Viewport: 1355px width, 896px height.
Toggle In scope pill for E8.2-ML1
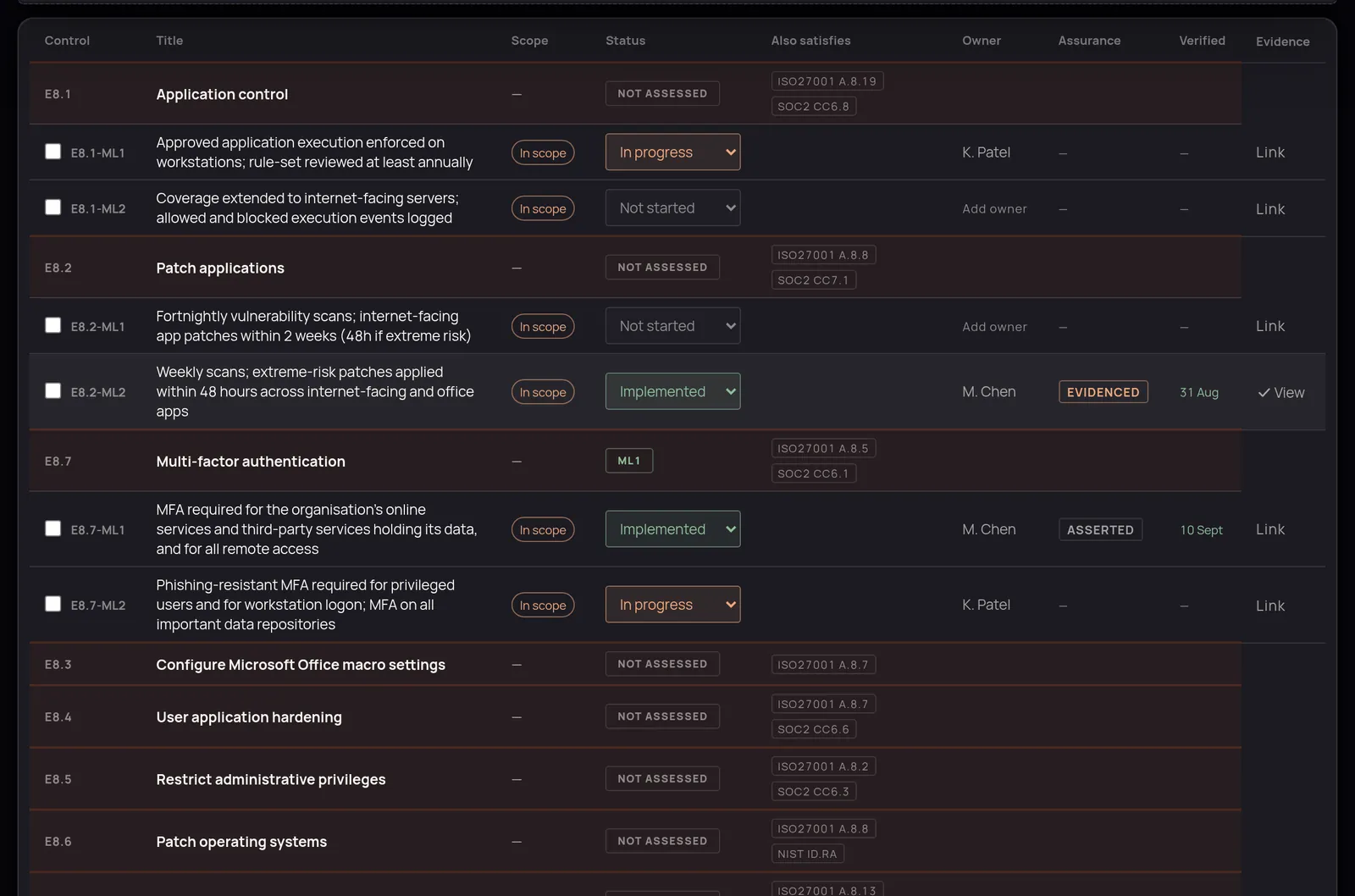543,326
